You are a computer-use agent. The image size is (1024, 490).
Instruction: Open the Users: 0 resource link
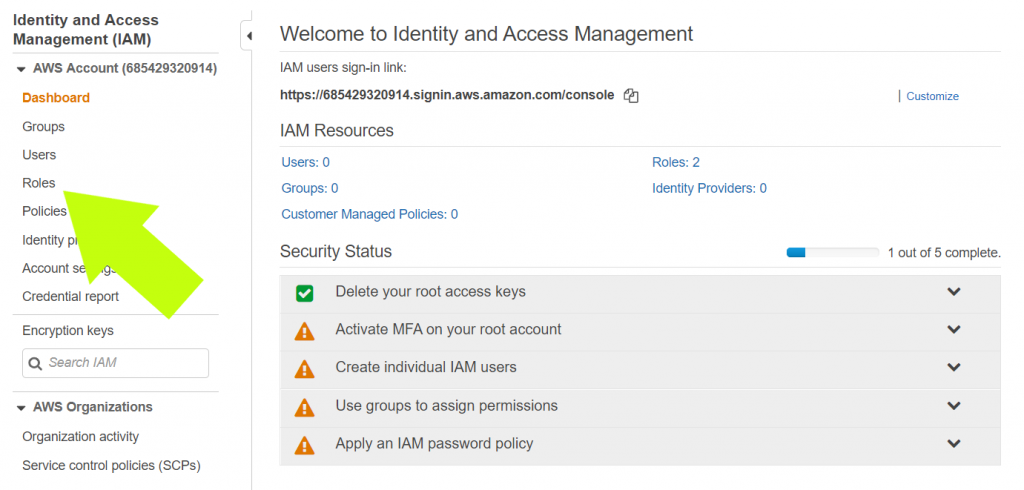306,162
